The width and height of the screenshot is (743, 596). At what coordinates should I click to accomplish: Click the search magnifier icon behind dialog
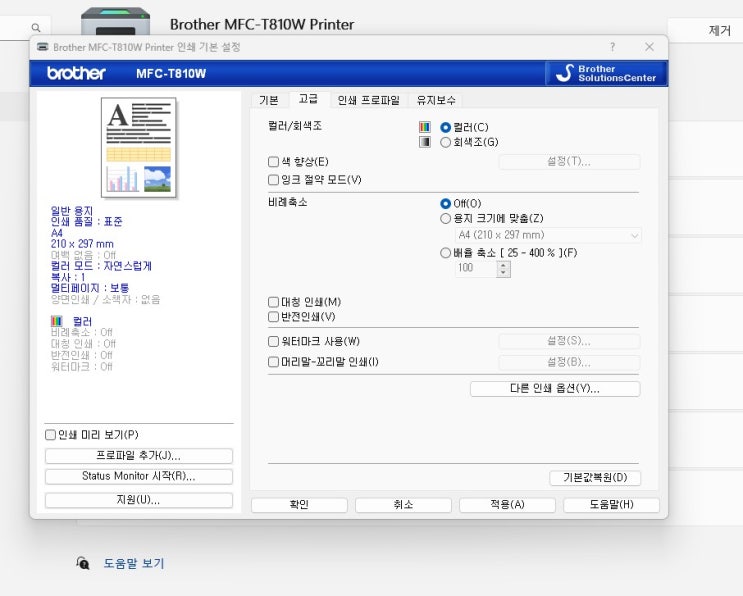36,28
